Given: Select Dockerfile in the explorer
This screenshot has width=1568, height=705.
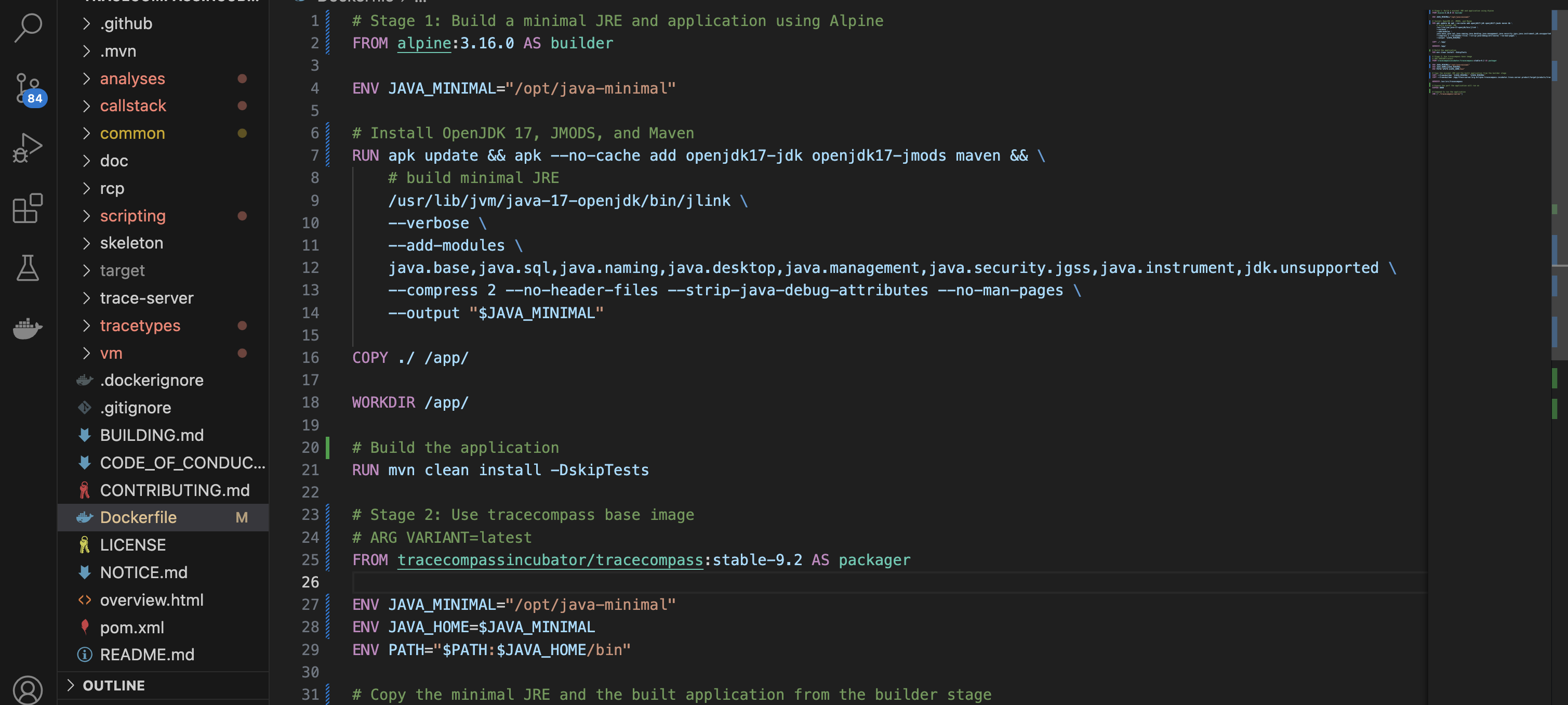Looking at the screenshot, I should point(138,517).
